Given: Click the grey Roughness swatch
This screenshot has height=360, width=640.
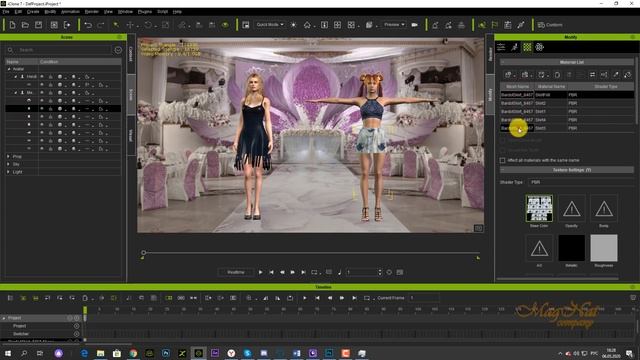Looking at the screenshot, I should pyautogui.click(x=604, y=248).
